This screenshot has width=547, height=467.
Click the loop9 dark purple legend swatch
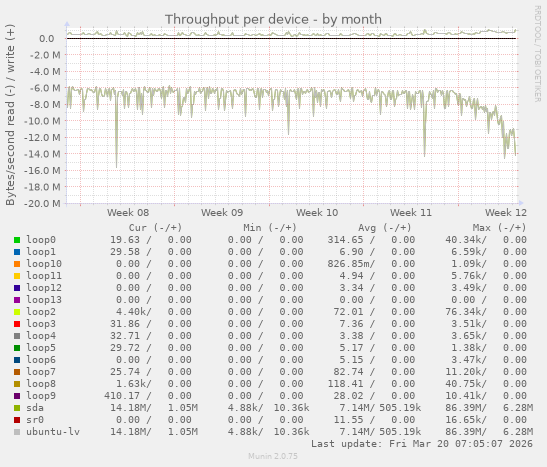click(x=17, y=396)
